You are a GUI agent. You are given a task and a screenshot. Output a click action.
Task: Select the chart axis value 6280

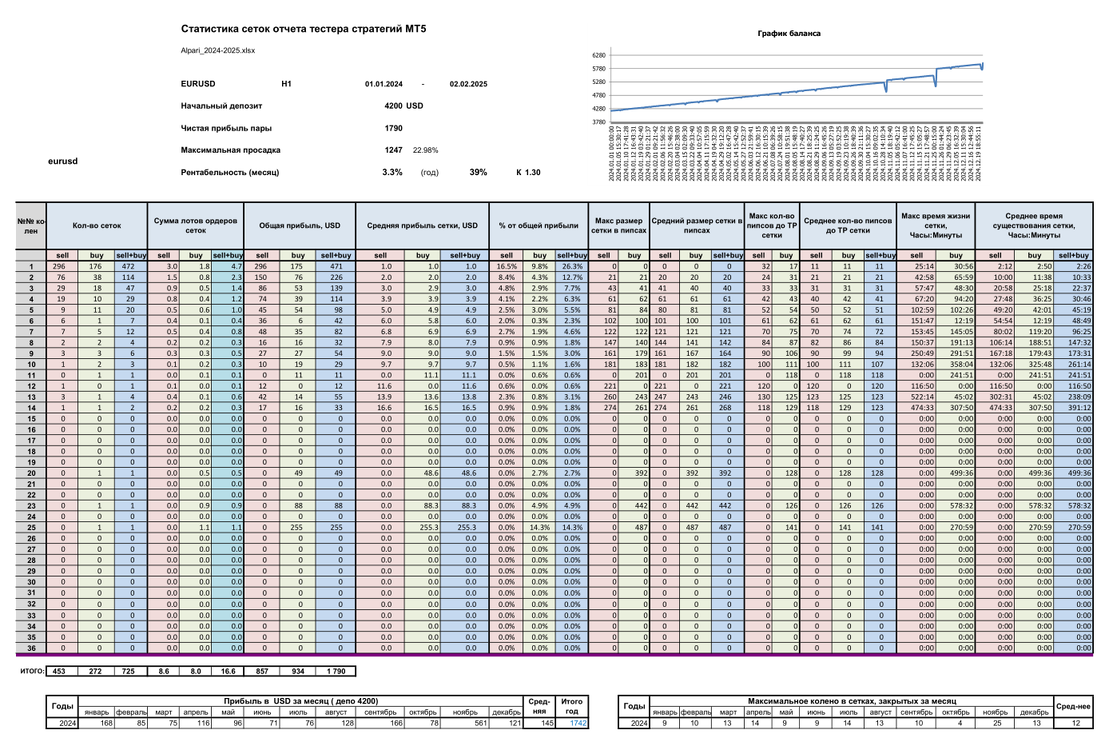[598, 55]
